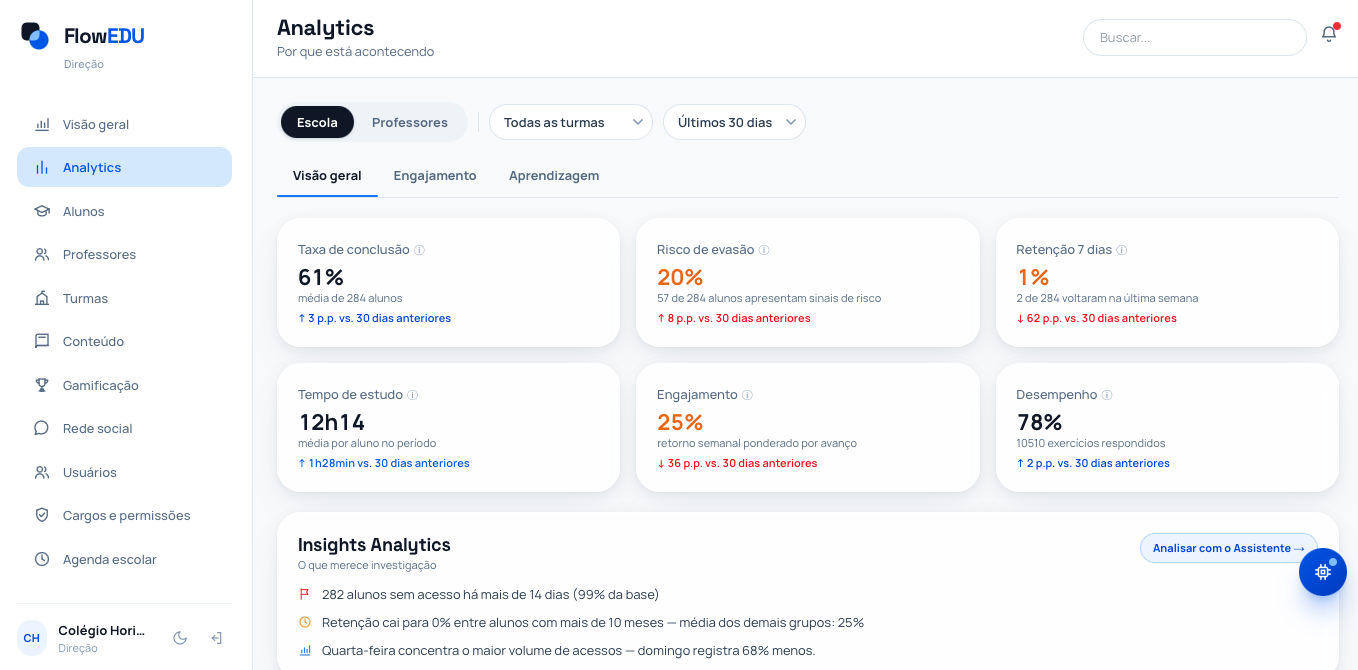Click 'Quarta-feira concentra o maior volume' insight
The height and width of the screenshot is (670, 1358).
(569, 650)
